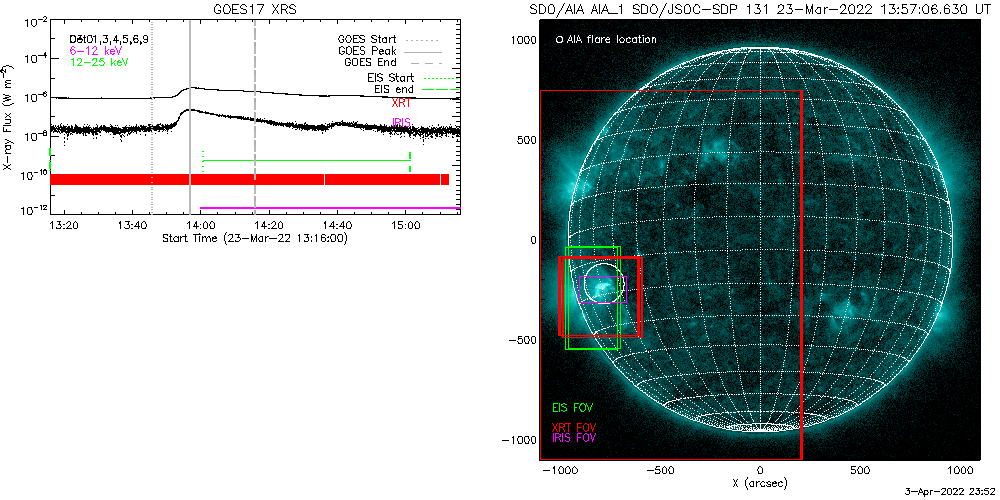Click the red XRT coverage bar
Image resolution: width=1000 pixels, height=500 pixels.
coord(249,179)
